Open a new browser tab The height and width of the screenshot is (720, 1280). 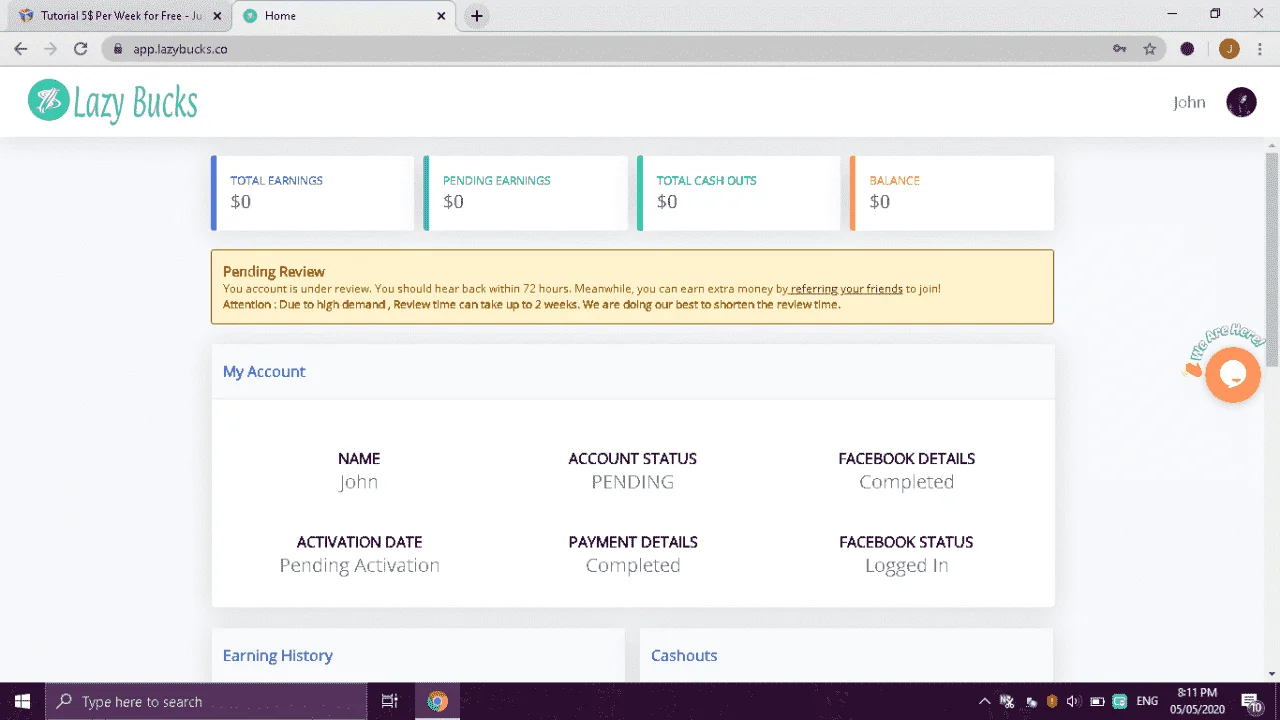tap(477, 16)
